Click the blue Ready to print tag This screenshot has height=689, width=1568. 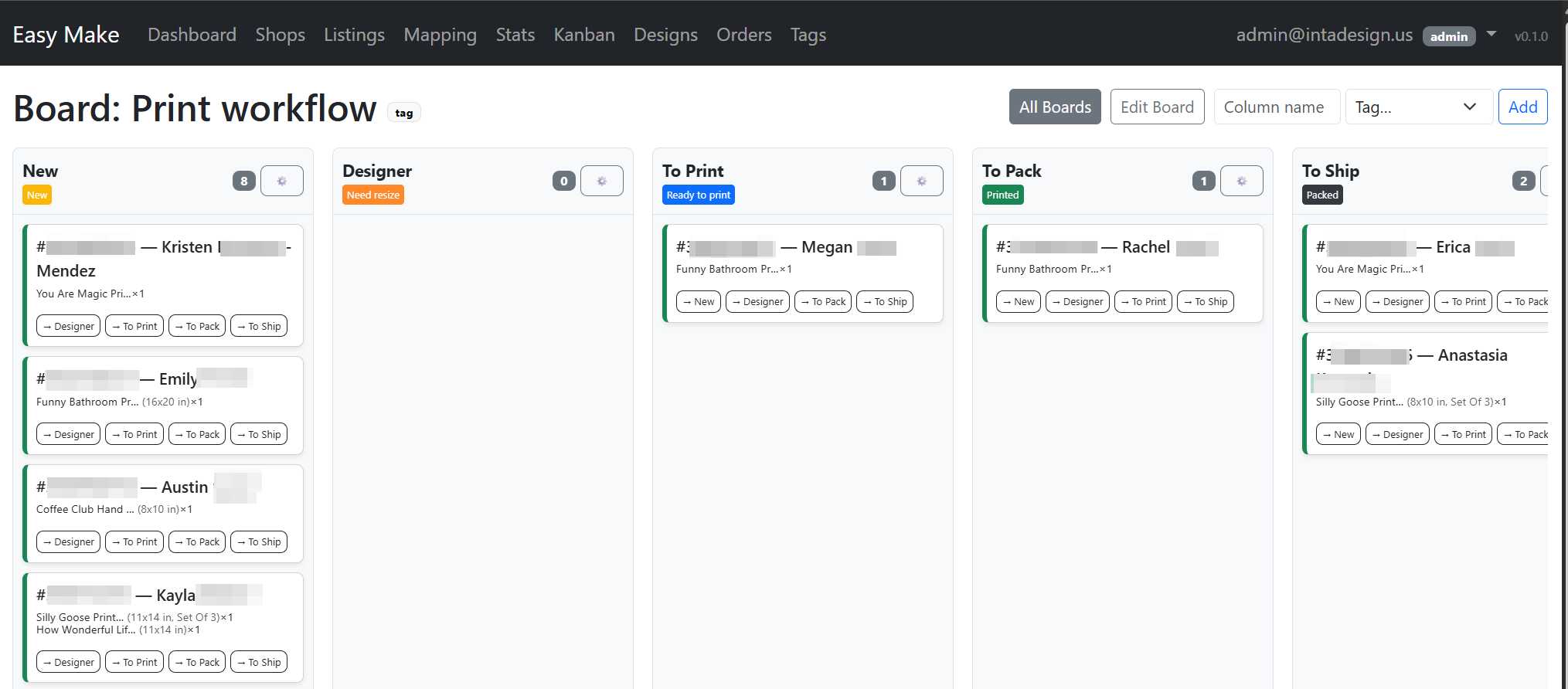click(698, 195)
